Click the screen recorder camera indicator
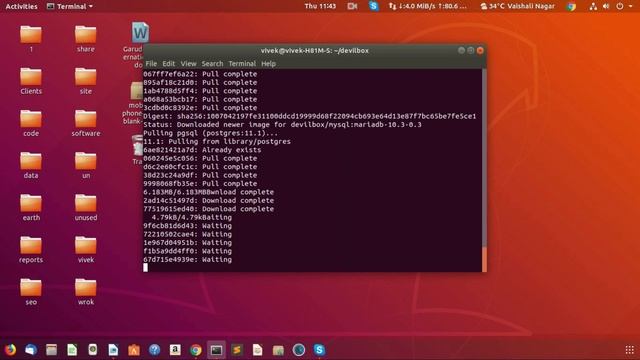The height and width of the screenshot is (360, 640). click(352, 6)
